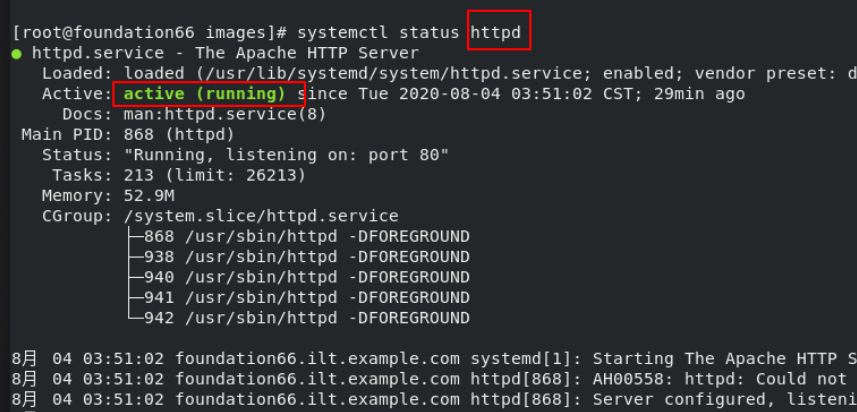Click the docs reference man:httpd.service(8)

[225, 114]
